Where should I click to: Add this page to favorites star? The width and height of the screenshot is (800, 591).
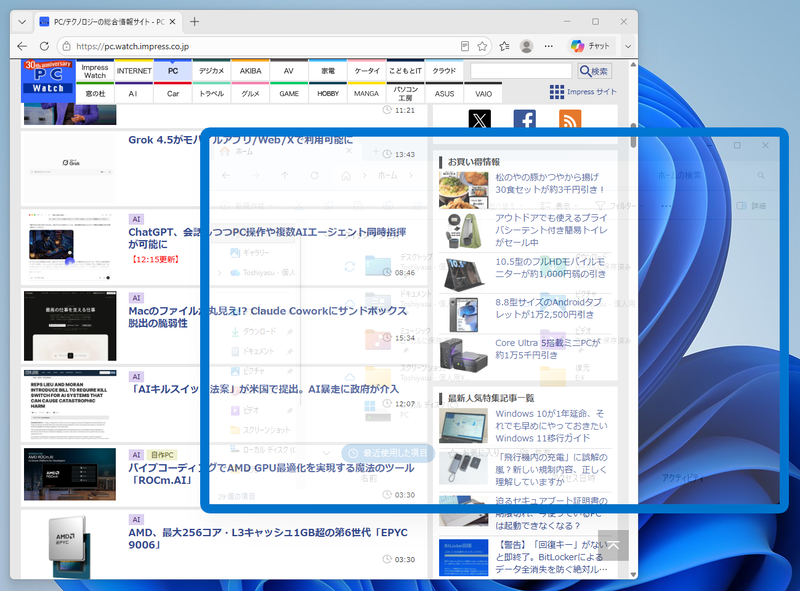(482, 46)
